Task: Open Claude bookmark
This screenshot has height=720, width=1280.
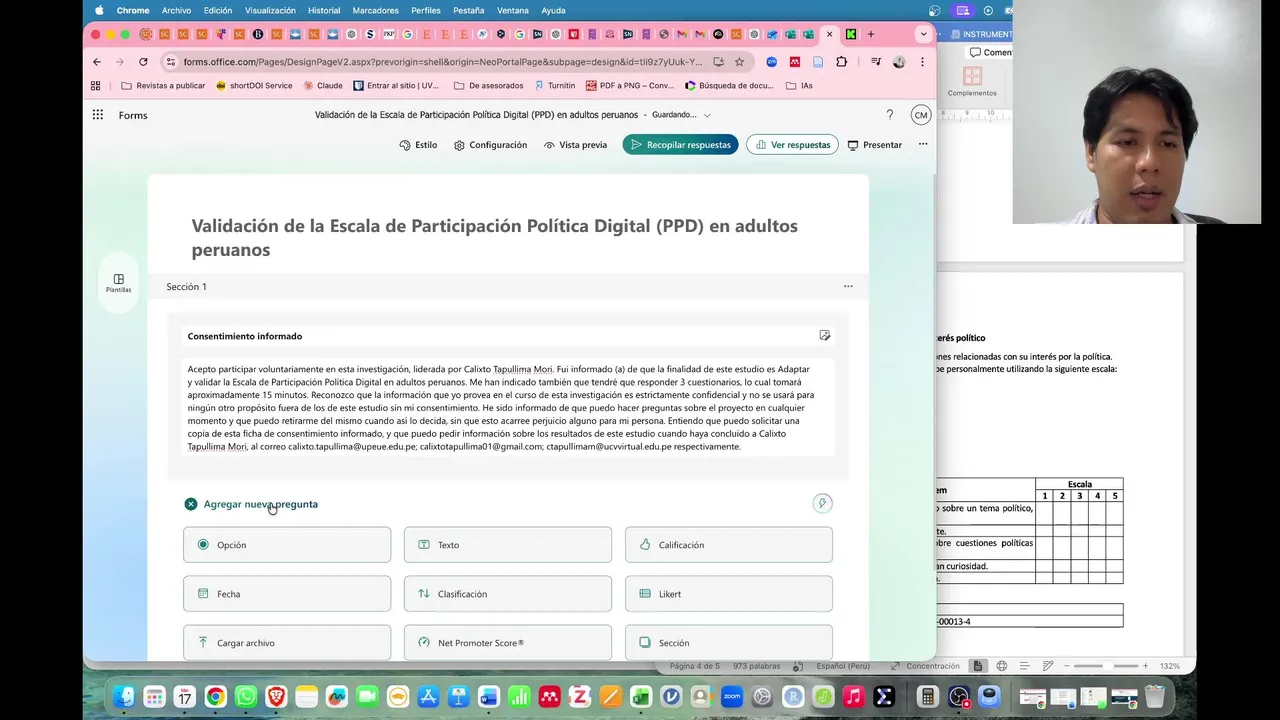Action: (x=323, y=86)
